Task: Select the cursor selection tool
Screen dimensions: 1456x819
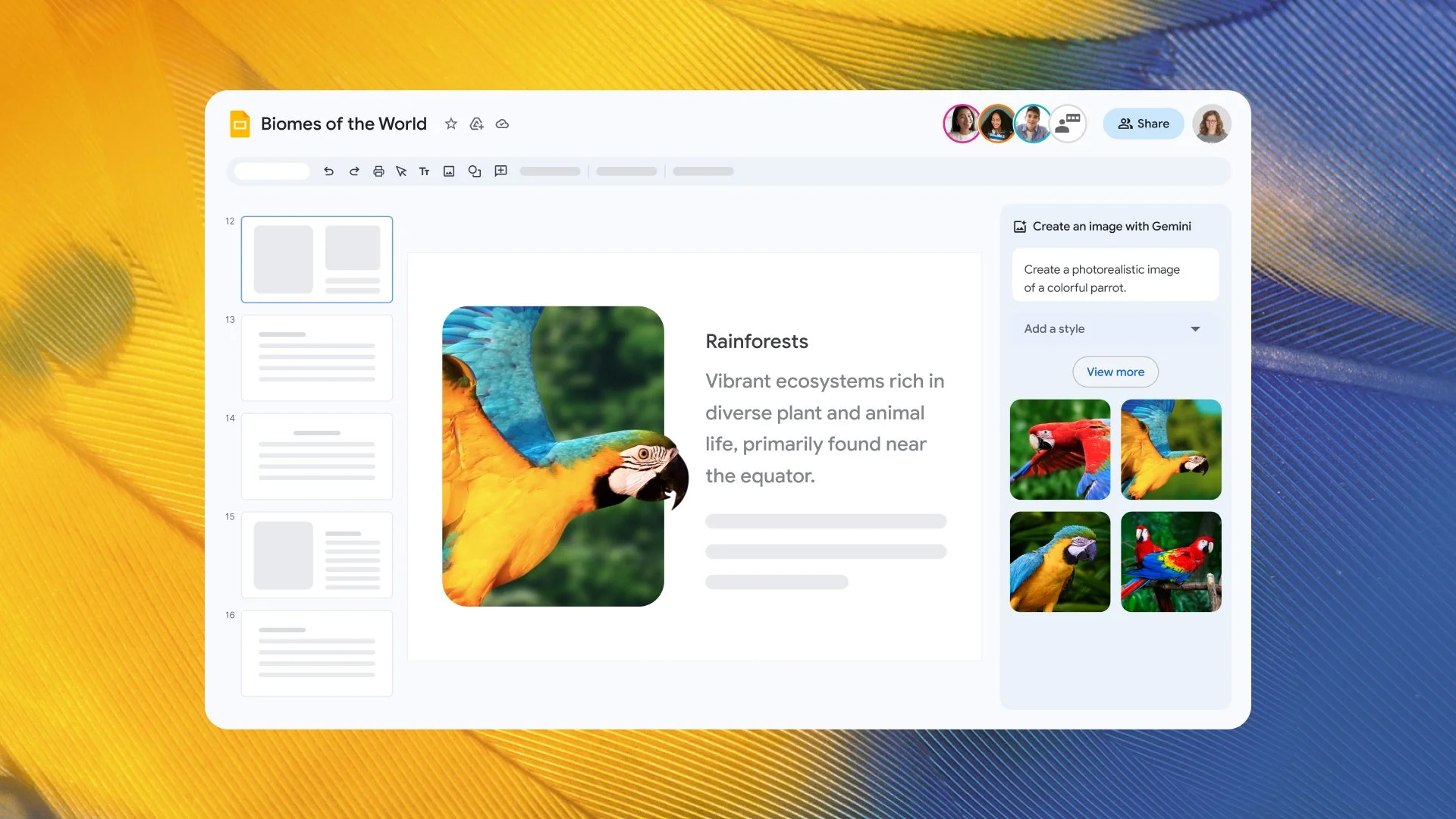Action: pos(401,171)
